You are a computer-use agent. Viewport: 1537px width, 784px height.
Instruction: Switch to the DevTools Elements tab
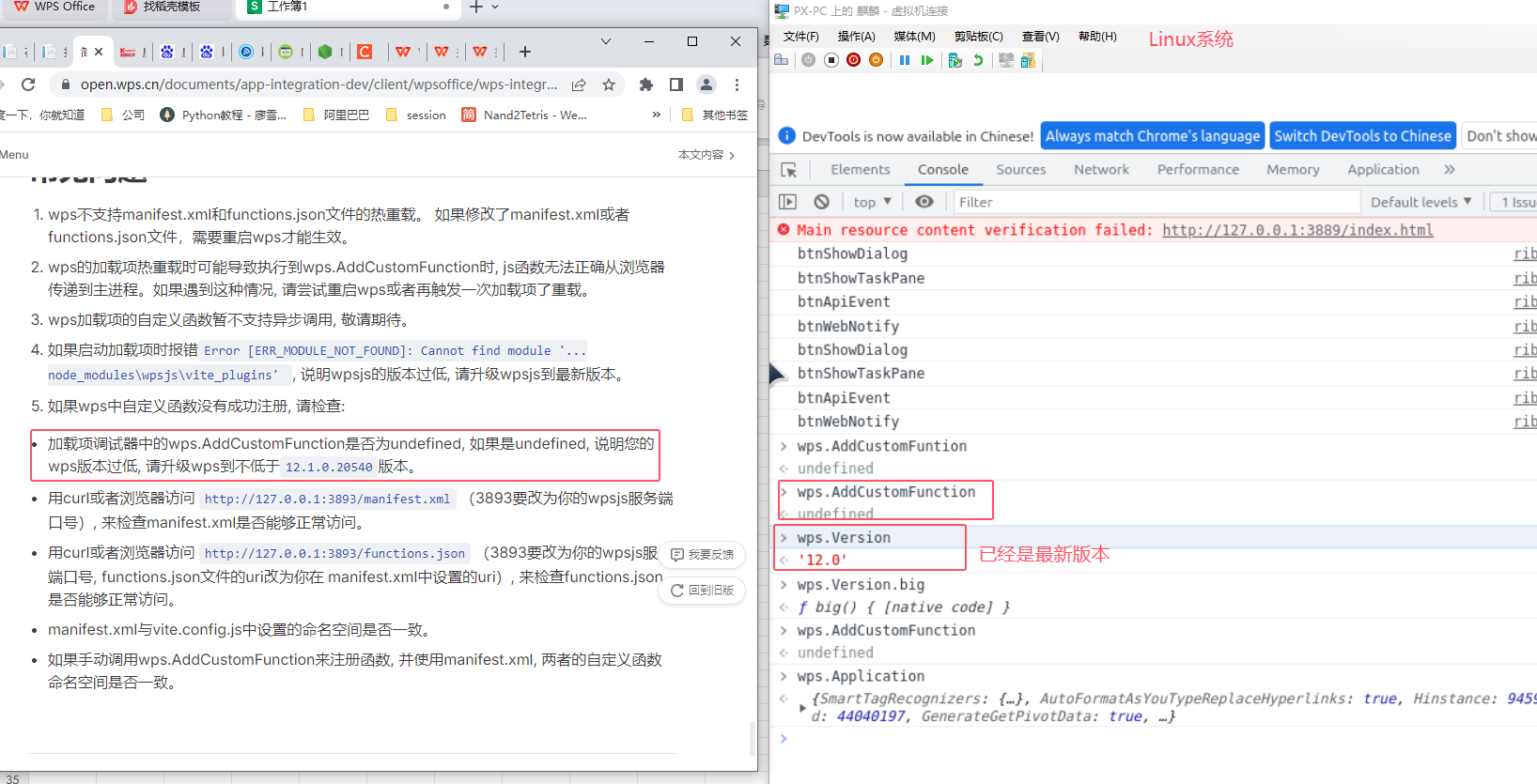coord(860,170)
